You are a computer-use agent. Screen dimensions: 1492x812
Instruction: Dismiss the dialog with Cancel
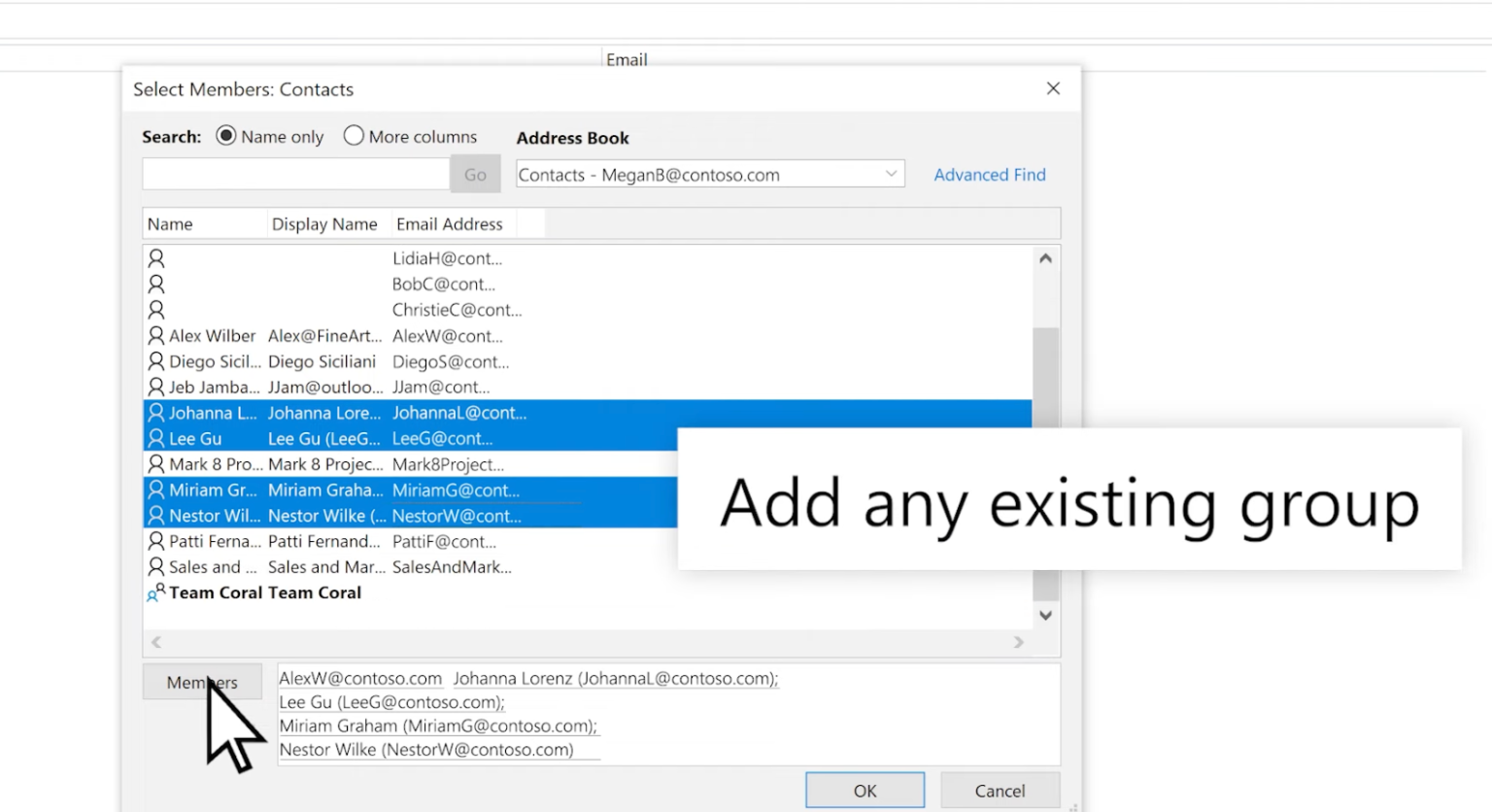pyautogui.click(x=999, y=790)
